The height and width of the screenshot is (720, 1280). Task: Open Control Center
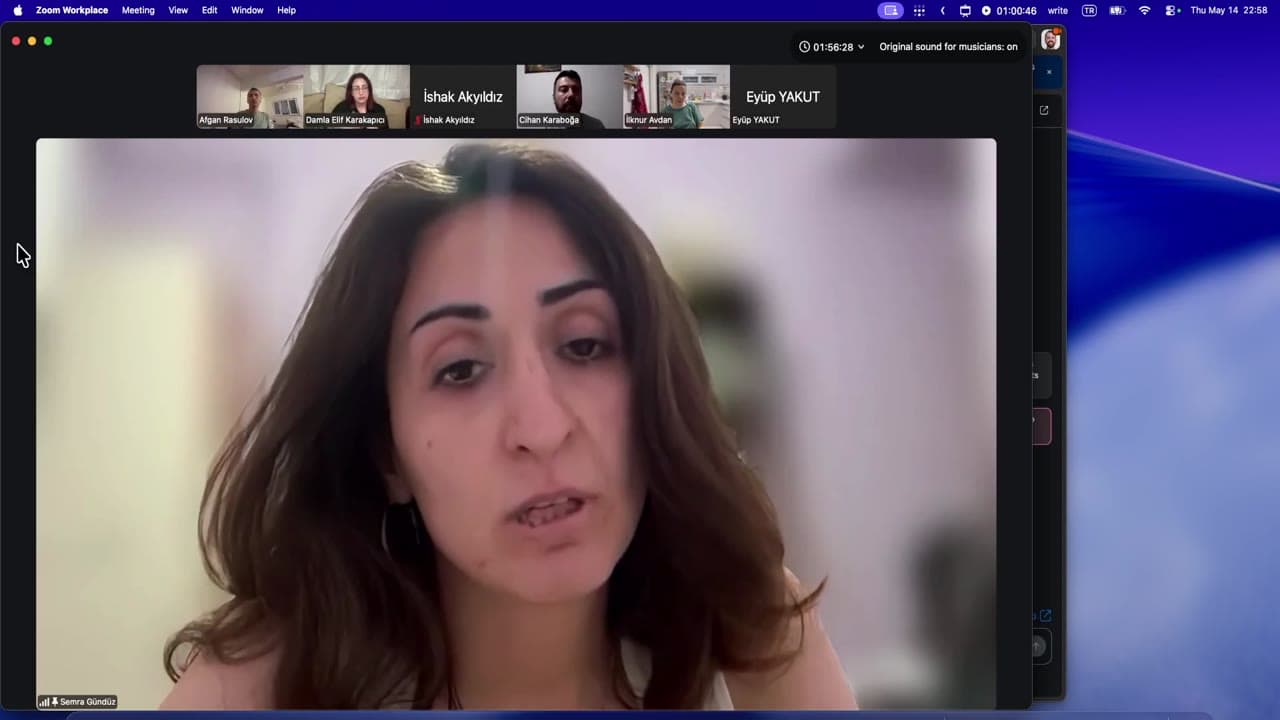pyautogui.click(x=1172, y=10)
